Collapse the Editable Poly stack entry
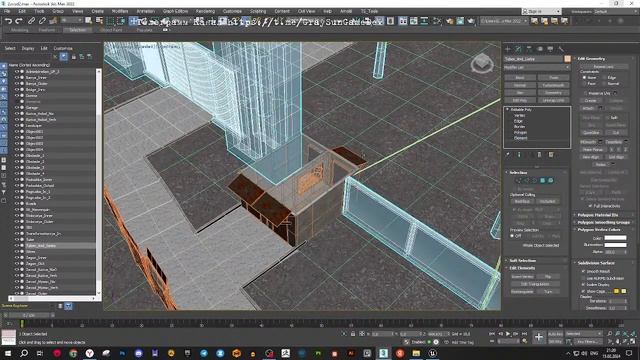 coord(508,109)
